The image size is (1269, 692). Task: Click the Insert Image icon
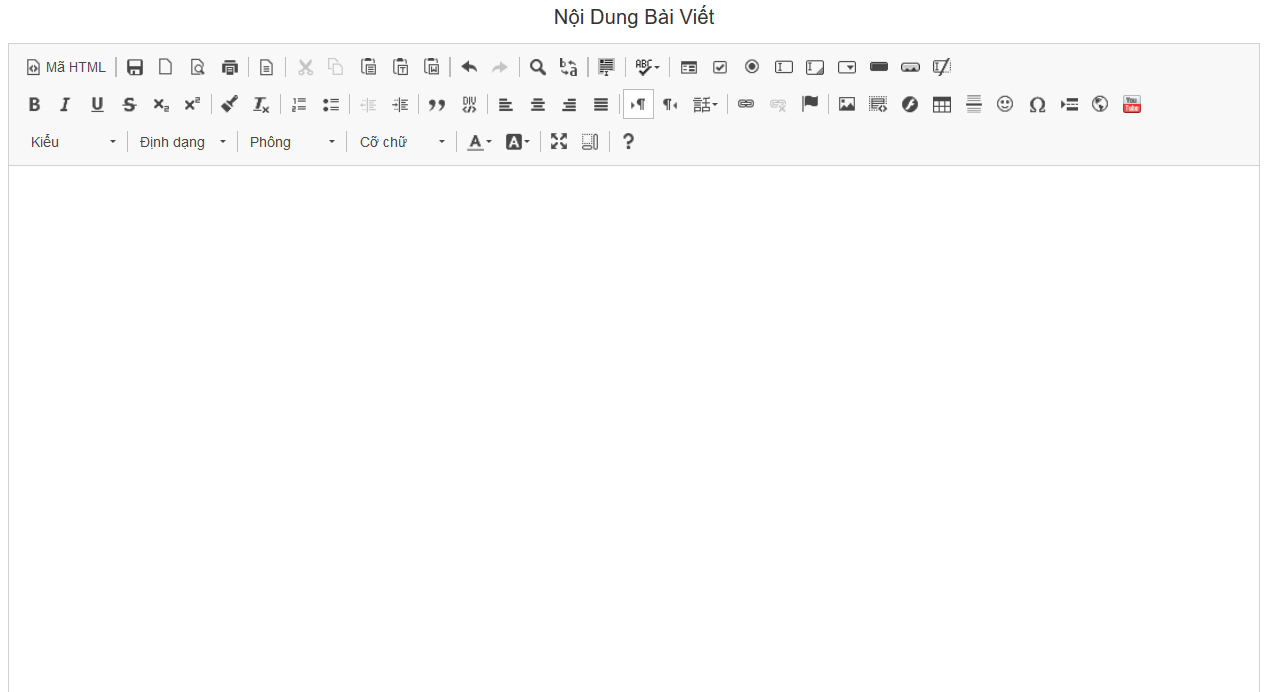click(847, 104)
